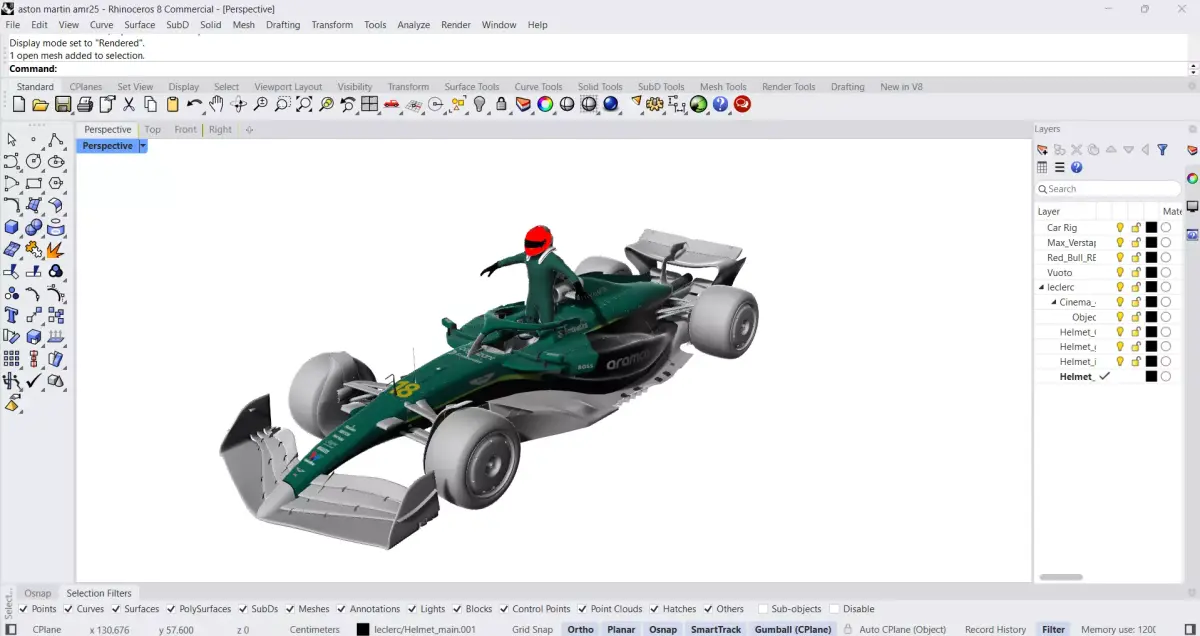Open a file with the folder icon
Image resolution: width=1200 pixels, height=636 pixels.
coord(41,104)
